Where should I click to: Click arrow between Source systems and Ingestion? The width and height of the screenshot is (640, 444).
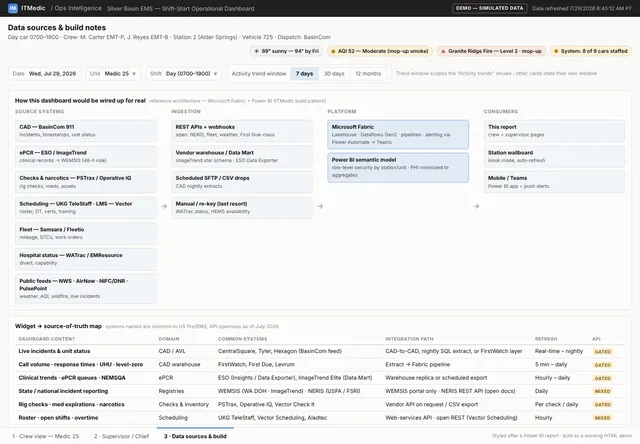click(164, 206)
